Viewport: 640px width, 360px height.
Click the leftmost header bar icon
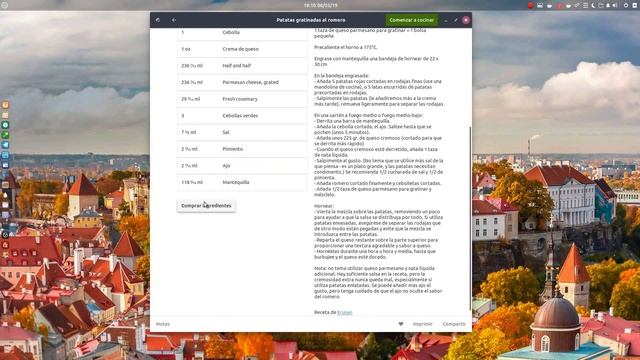coord(158,20)
